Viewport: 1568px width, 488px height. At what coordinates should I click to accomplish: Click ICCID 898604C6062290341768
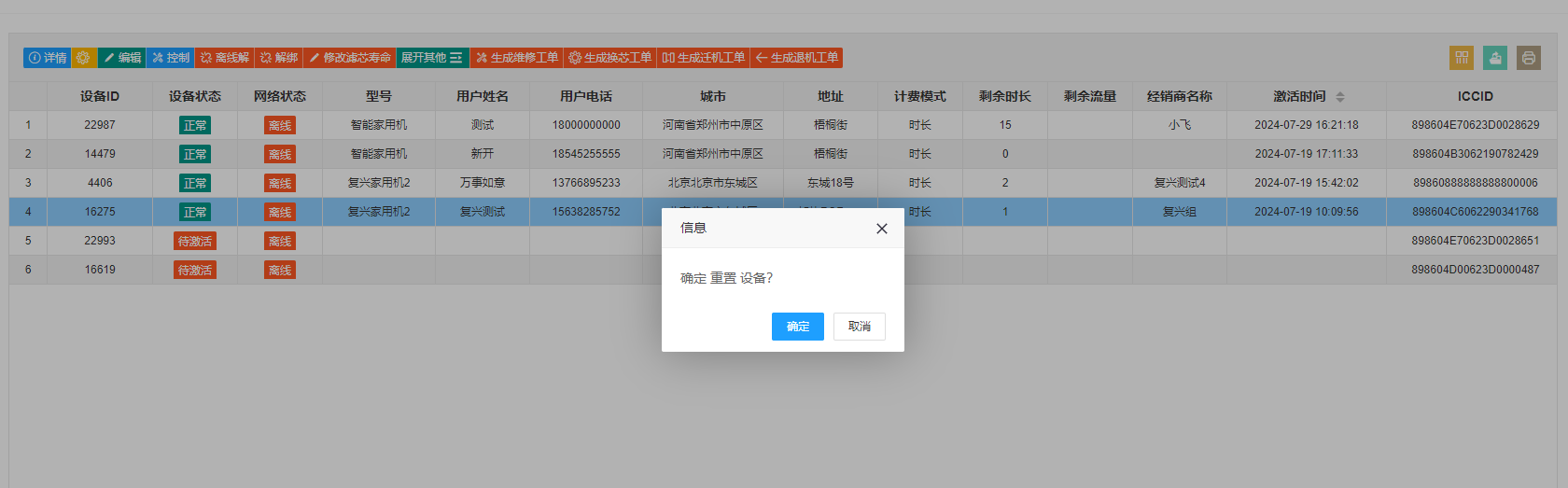click(x=1476, y=212)
